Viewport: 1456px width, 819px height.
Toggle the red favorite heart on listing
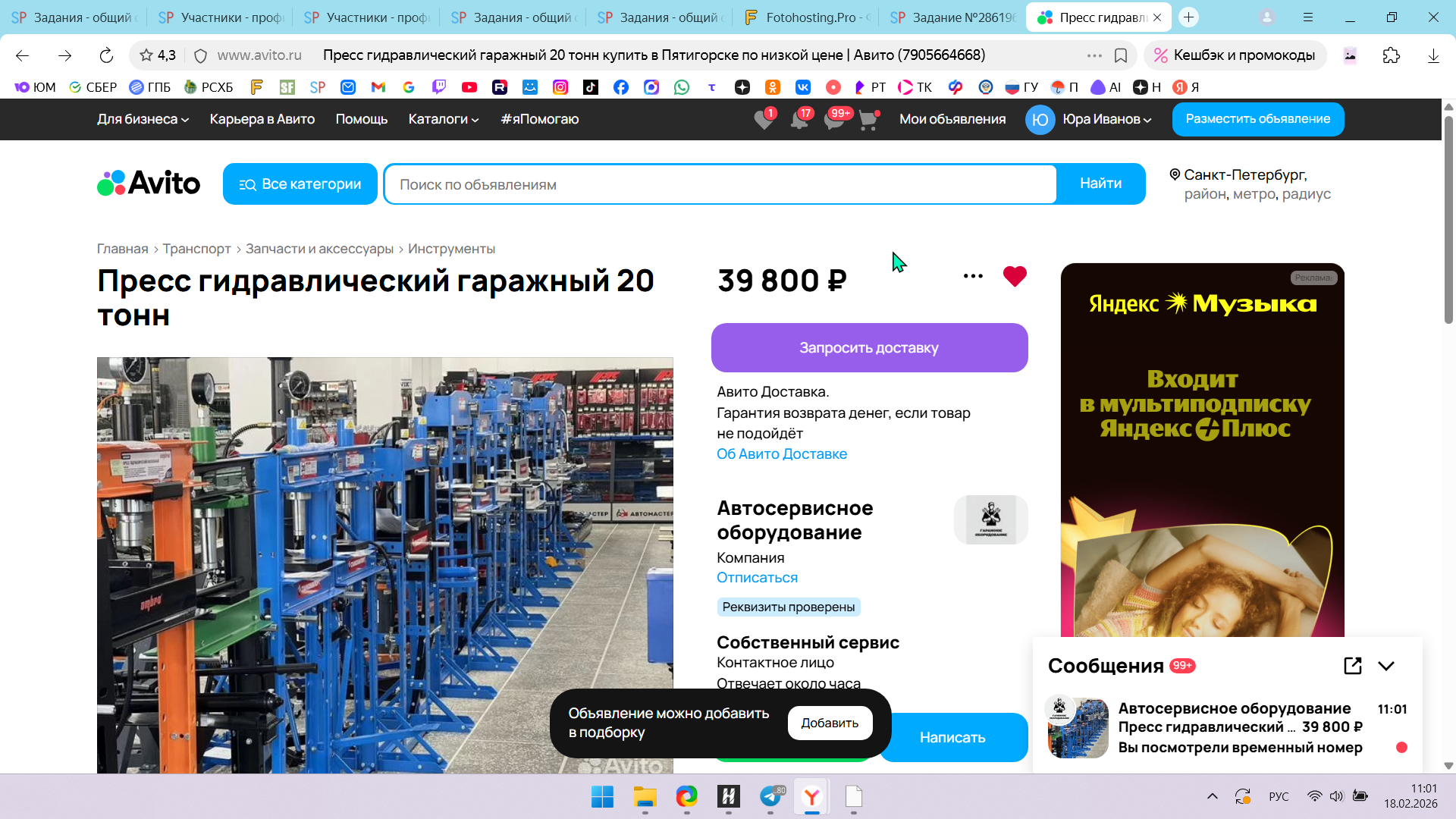[x=1014, y=276]
